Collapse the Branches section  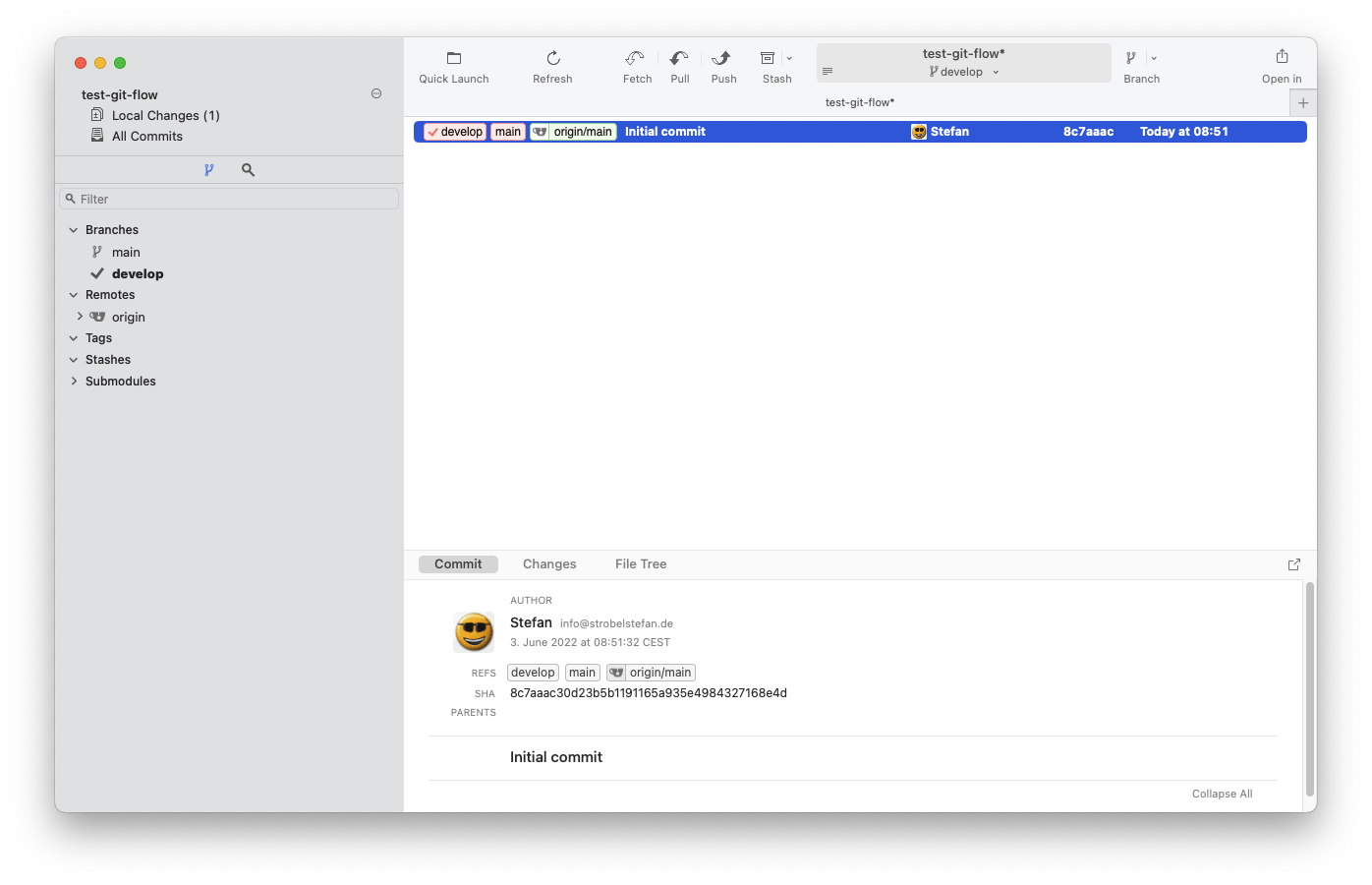[74, 229]
